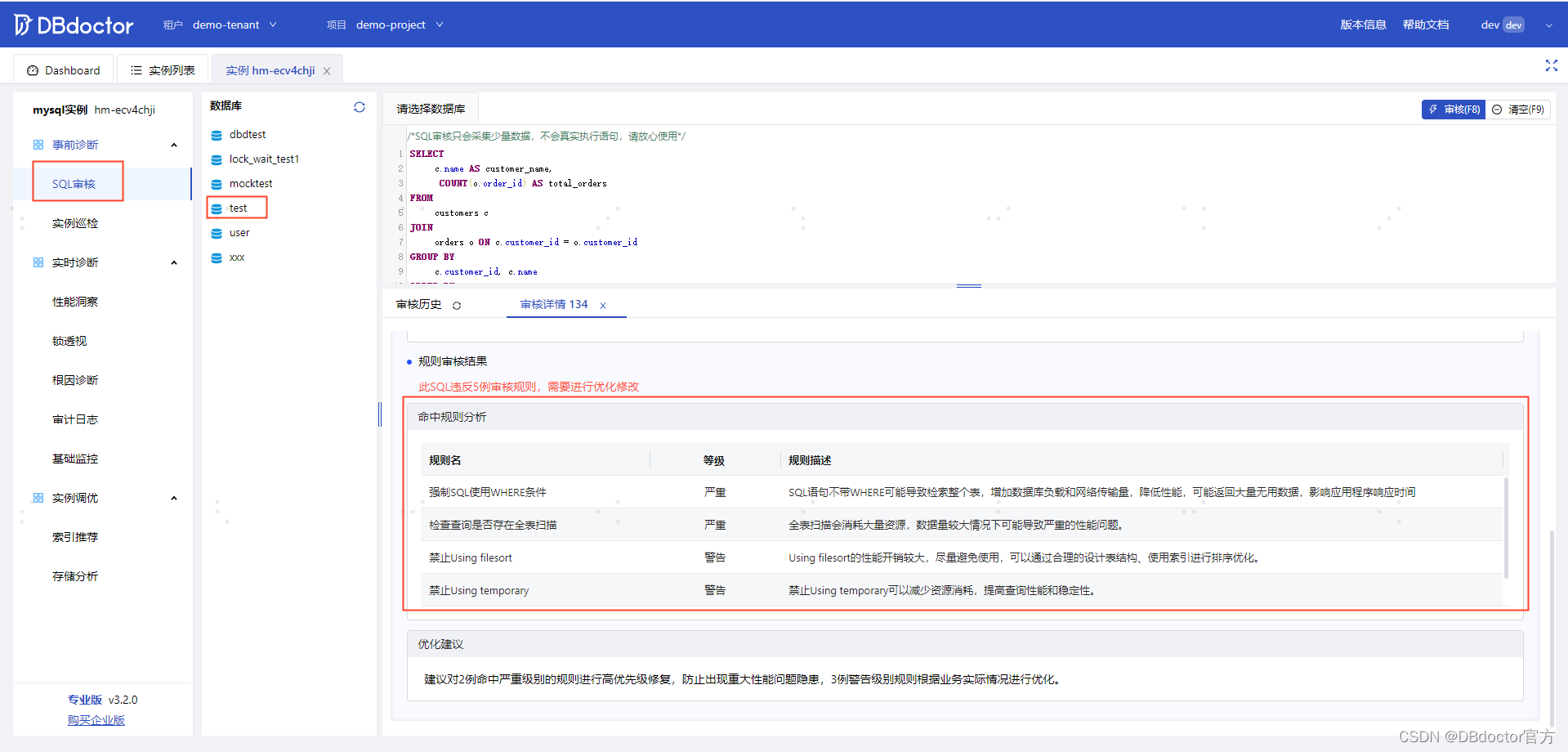Switch to the 实例列表 tab
1568x752 pixels.
tap(163, 70)
